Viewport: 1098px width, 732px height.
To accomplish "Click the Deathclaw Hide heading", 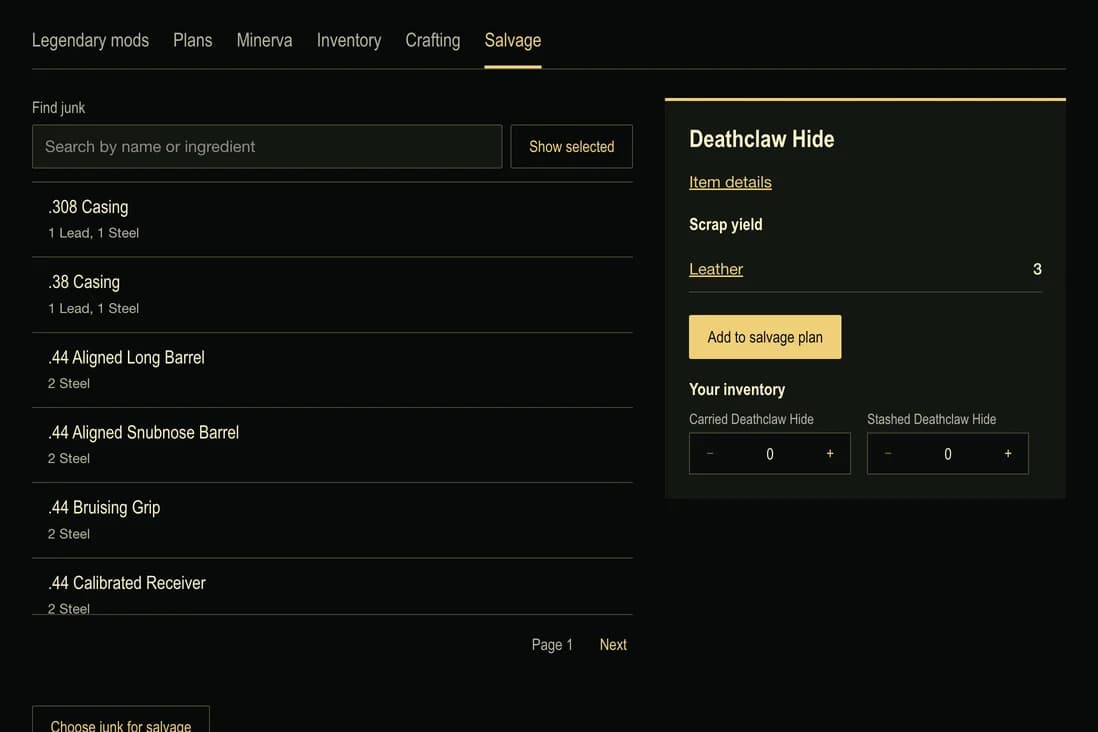I will pyautogui.click(x=761, y=139).
